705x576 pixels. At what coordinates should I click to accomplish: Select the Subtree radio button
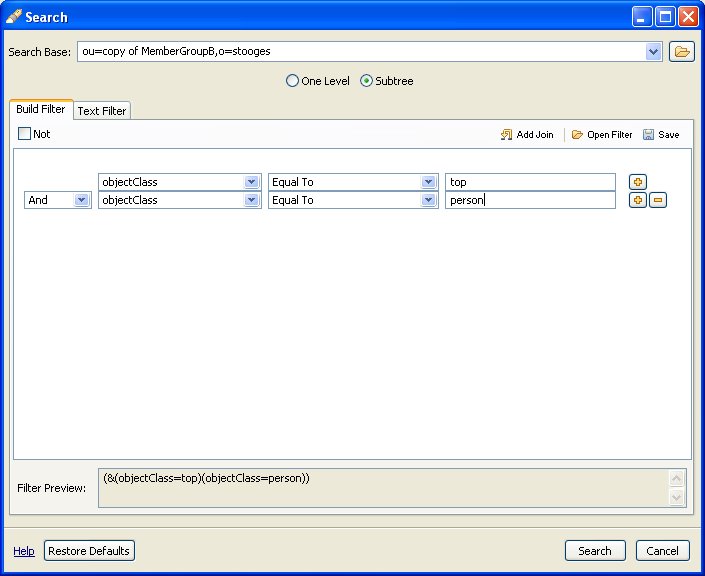click(x=366, y=81)
